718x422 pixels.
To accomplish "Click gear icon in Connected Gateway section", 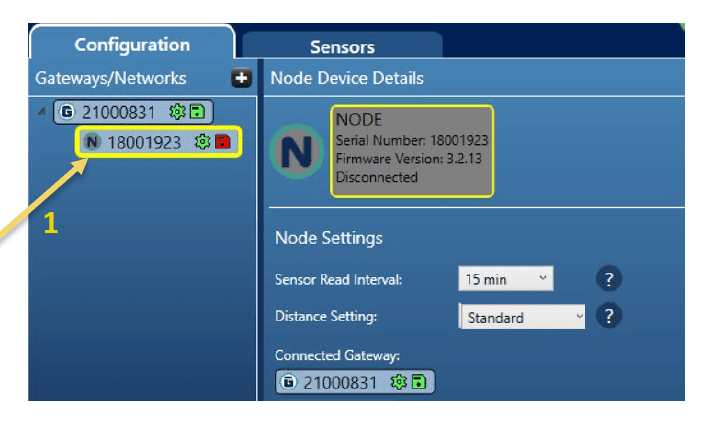I will pyautogui.click(x=398, y=382).
